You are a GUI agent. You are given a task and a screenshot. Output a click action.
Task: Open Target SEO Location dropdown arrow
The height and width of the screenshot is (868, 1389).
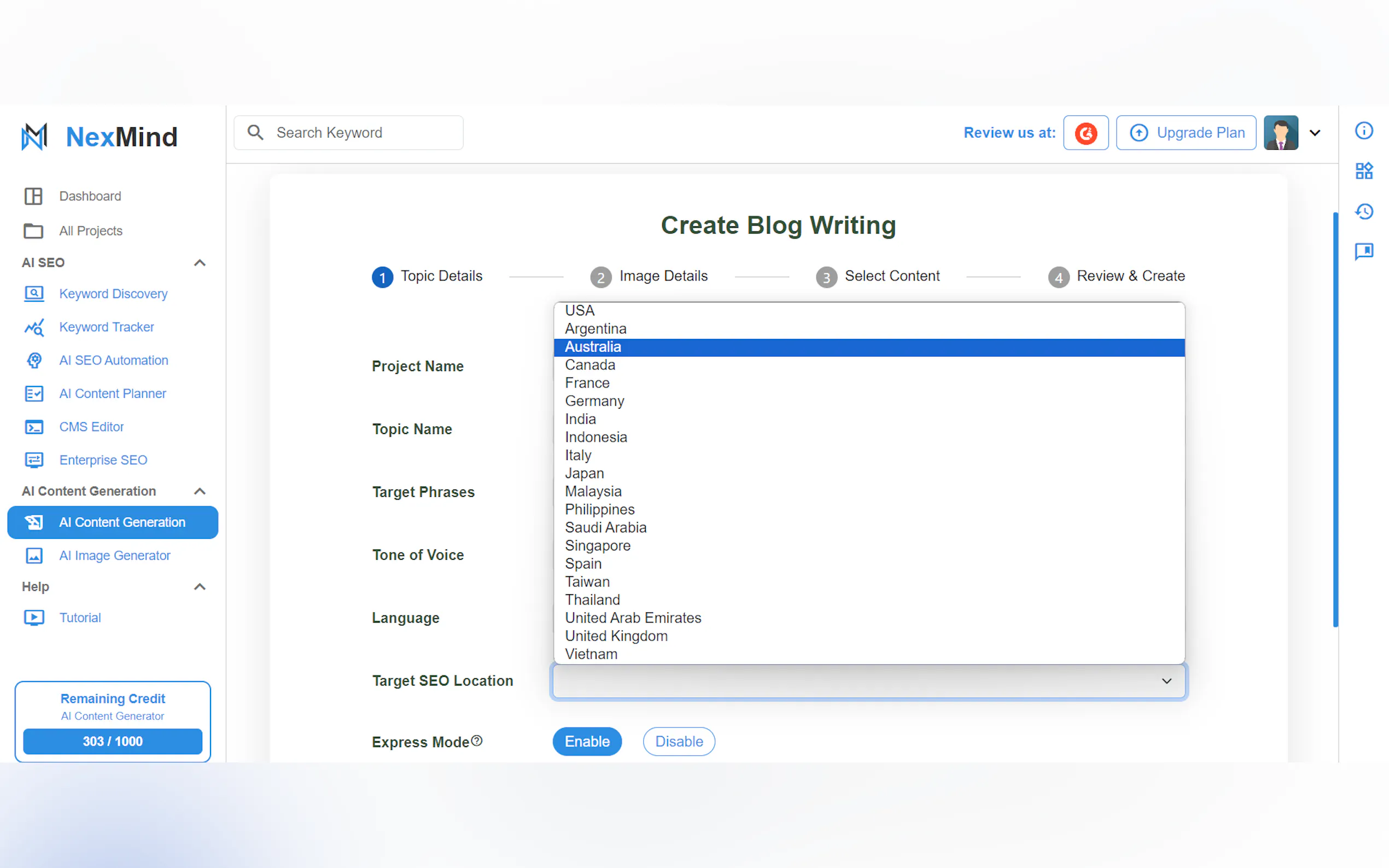[x=1166, y=681]
